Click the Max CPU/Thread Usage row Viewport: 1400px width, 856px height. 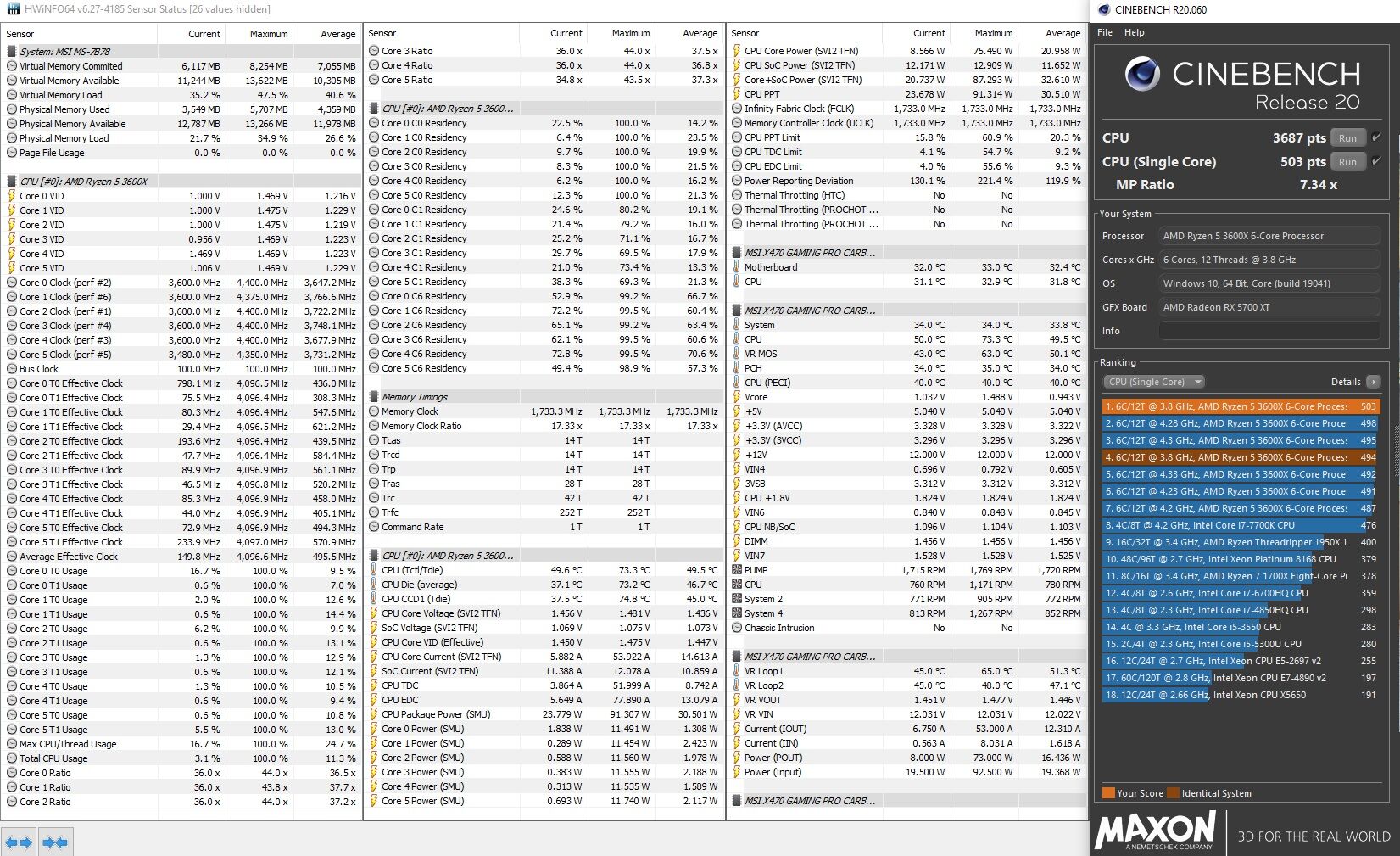pos(181,744)
